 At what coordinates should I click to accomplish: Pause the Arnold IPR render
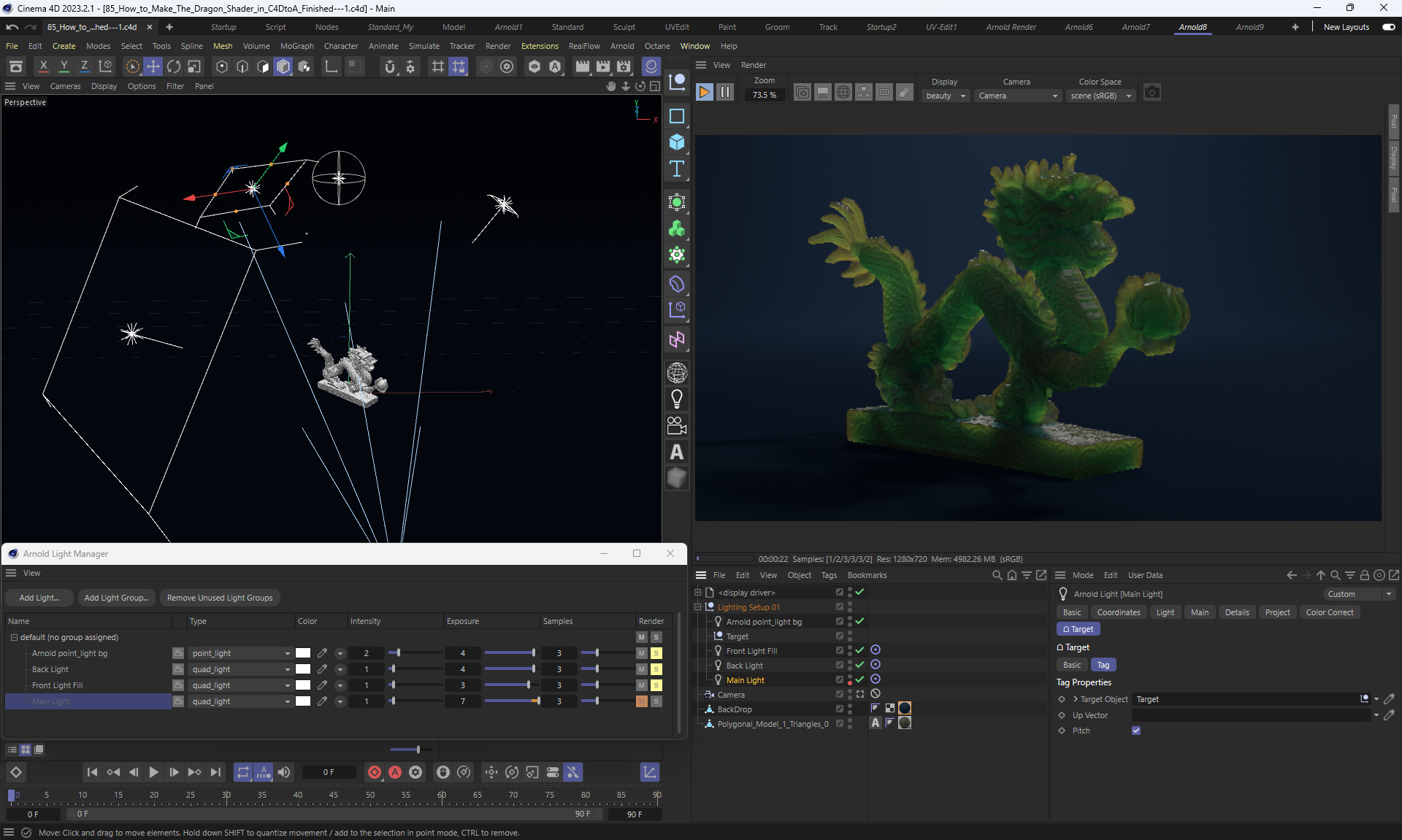coord(724,92)
